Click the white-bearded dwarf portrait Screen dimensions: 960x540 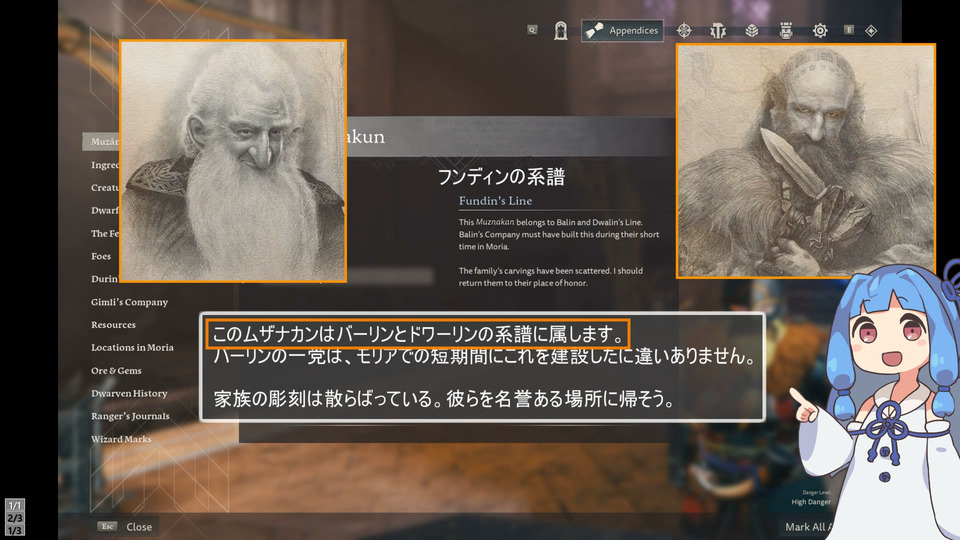click(233, 161)
